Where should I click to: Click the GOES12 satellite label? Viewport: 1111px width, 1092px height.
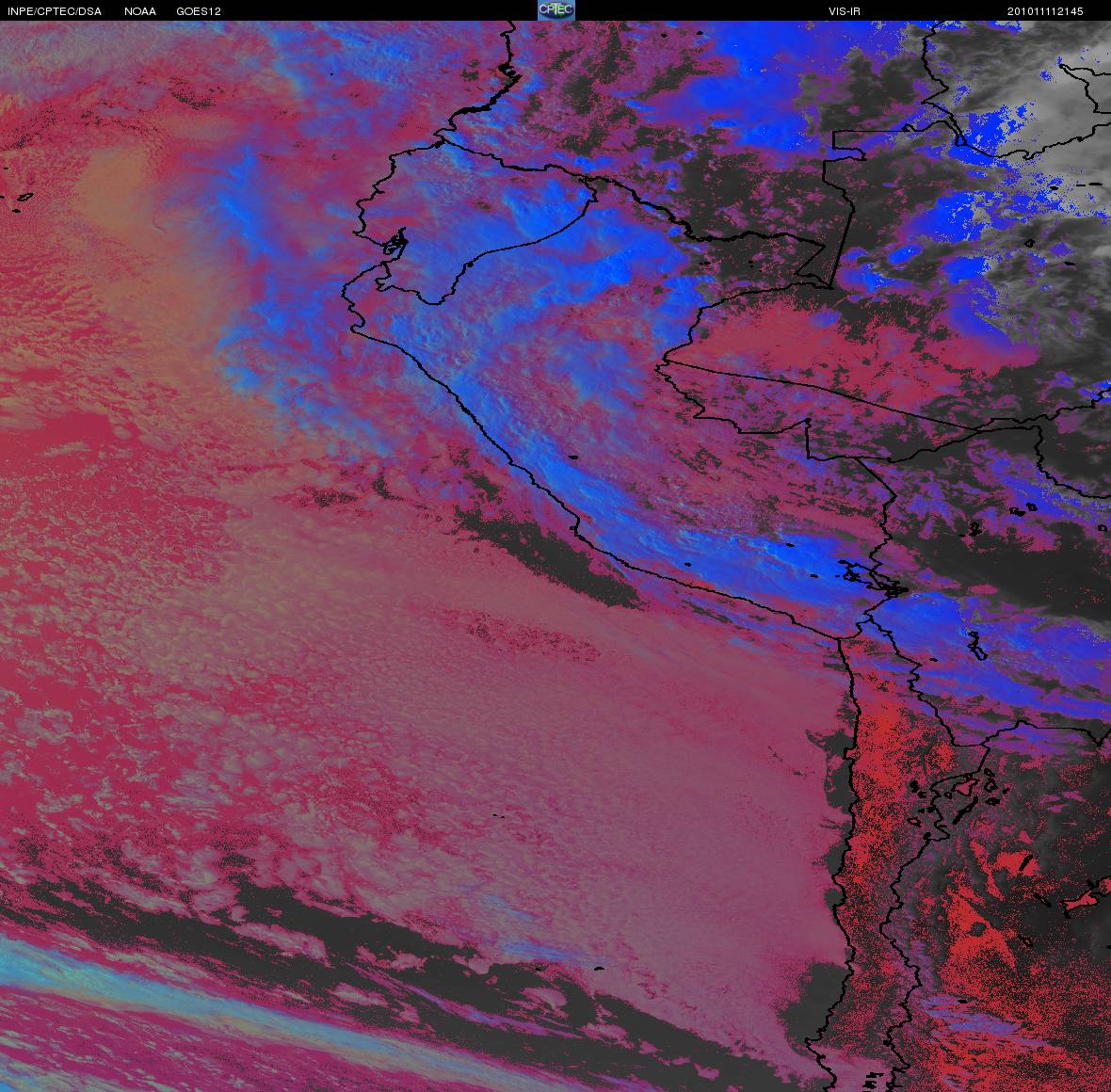[x=199, y=11]
